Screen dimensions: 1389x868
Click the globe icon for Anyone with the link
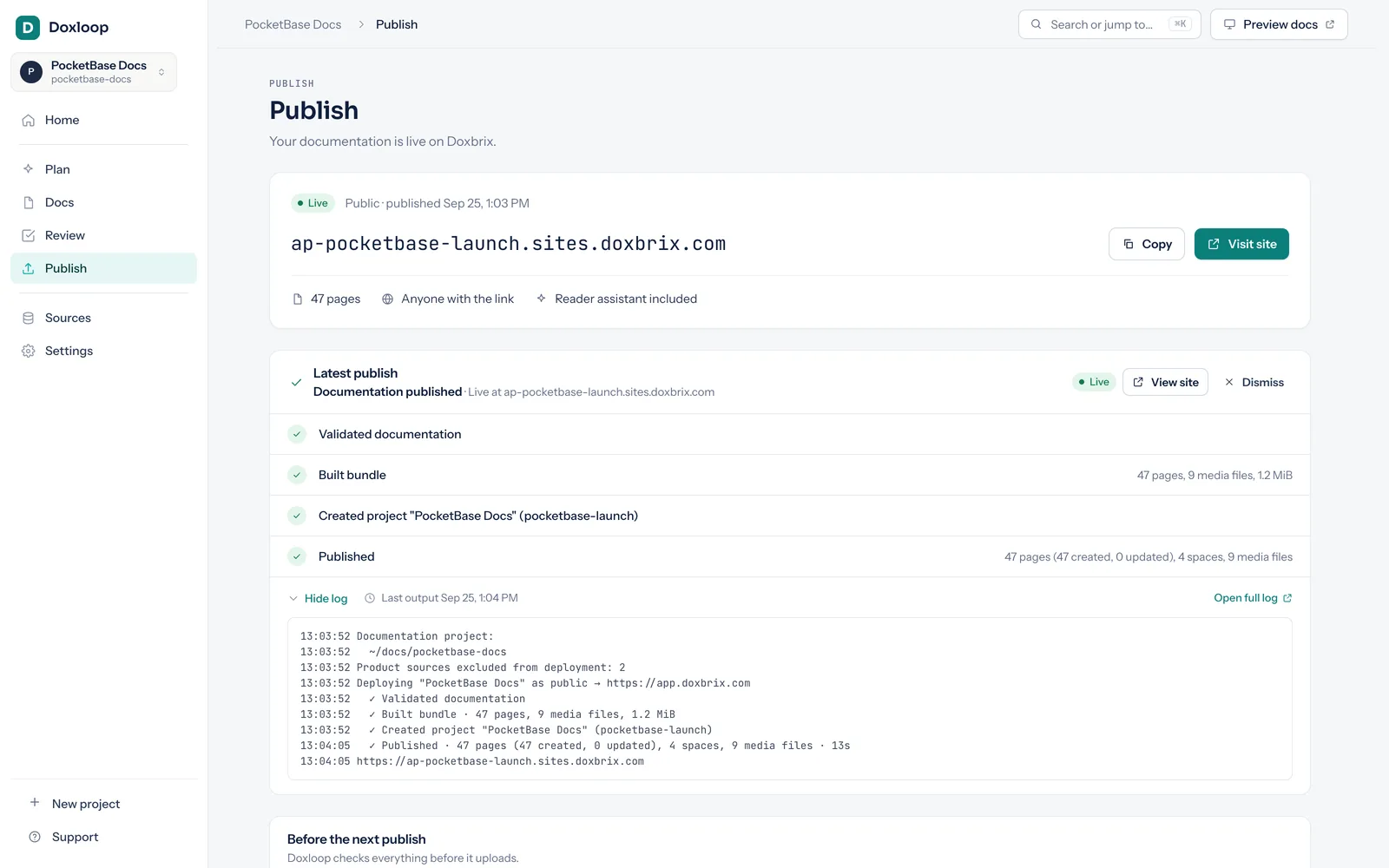pyautogui.click(x=388, y=299)
